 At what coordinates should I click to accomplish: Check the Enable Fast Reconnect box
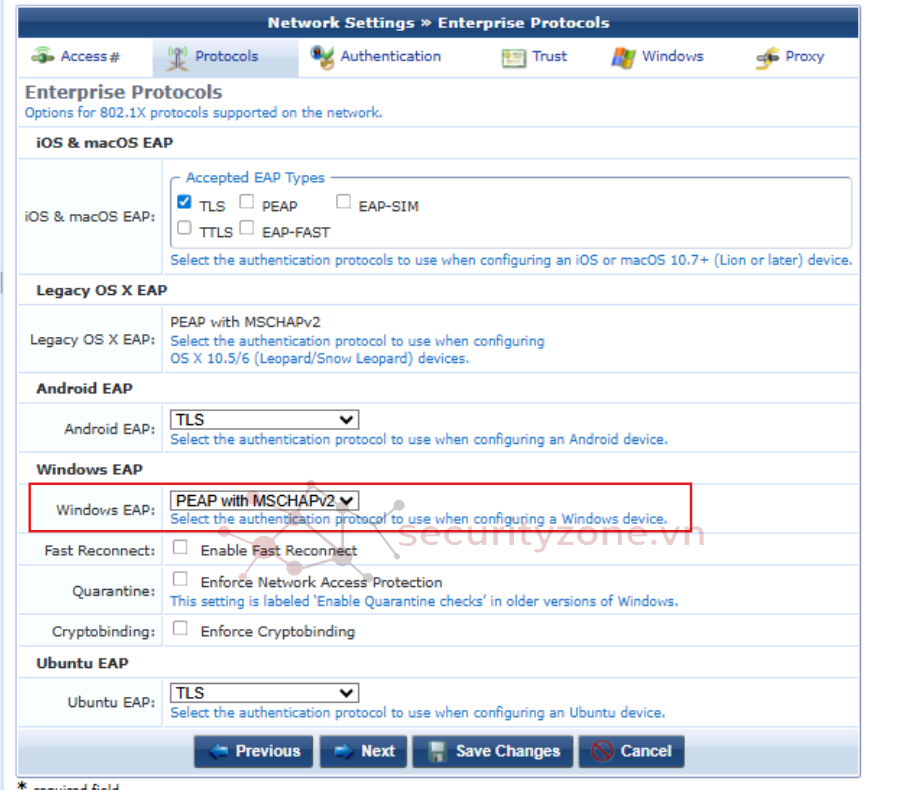[x=181, y=548]
